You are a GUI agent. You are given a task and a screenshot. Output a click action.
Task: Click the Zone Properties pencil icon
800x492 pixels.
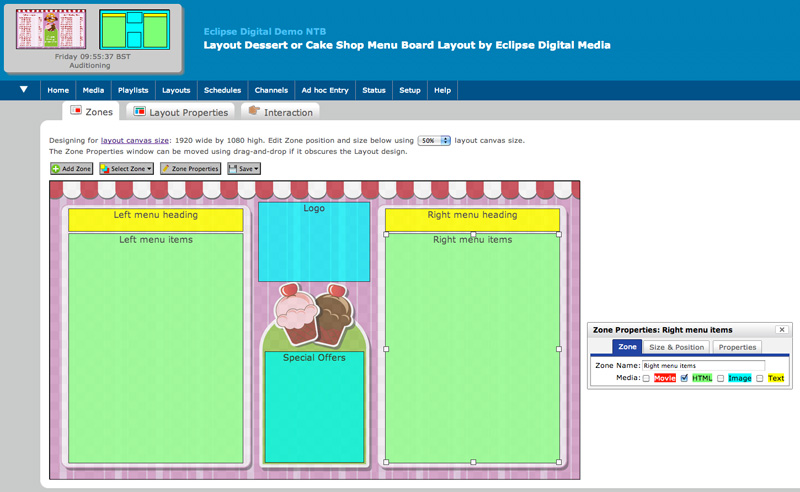166,169
